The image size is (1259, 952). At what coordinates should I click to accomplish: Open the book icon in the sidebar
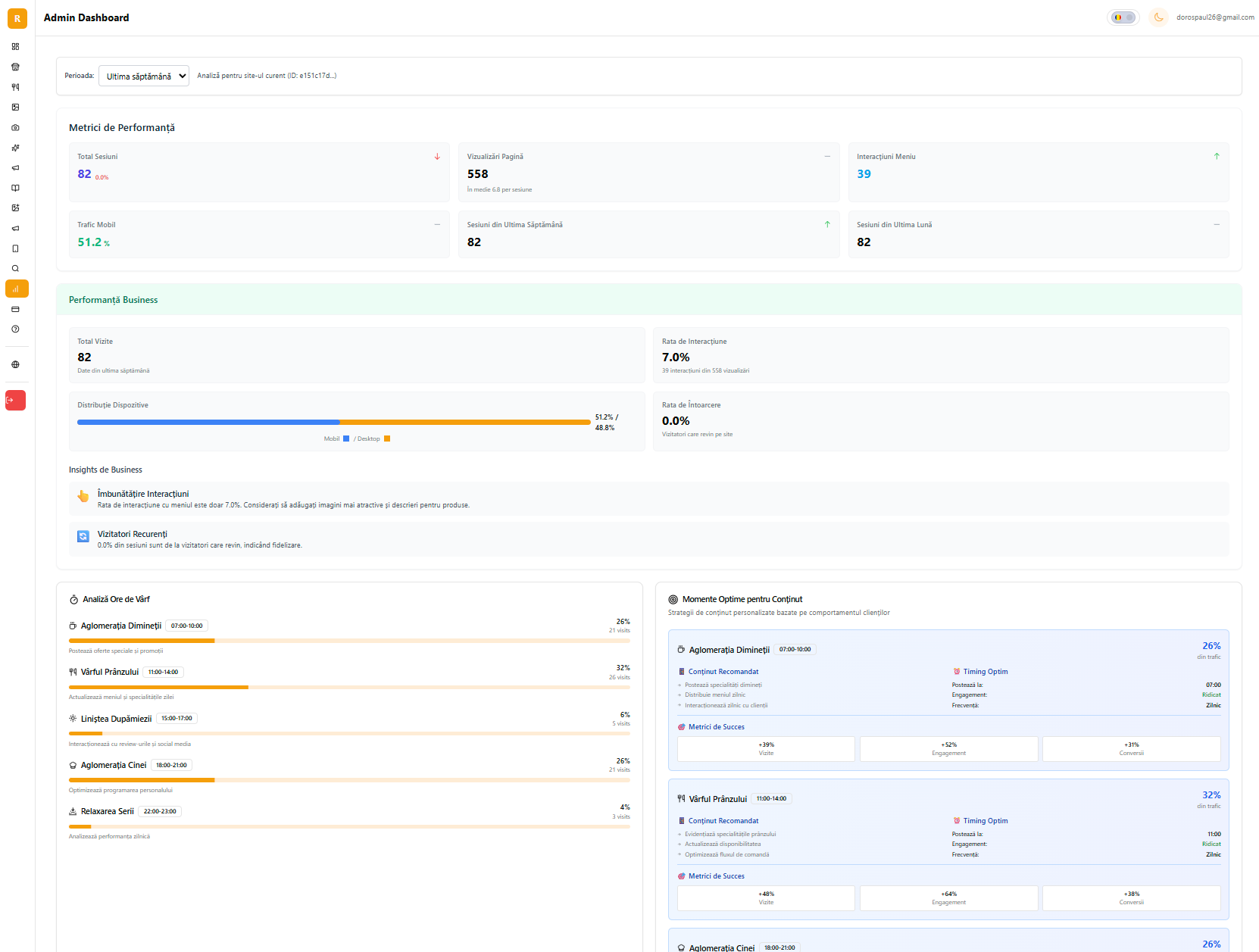15,188
